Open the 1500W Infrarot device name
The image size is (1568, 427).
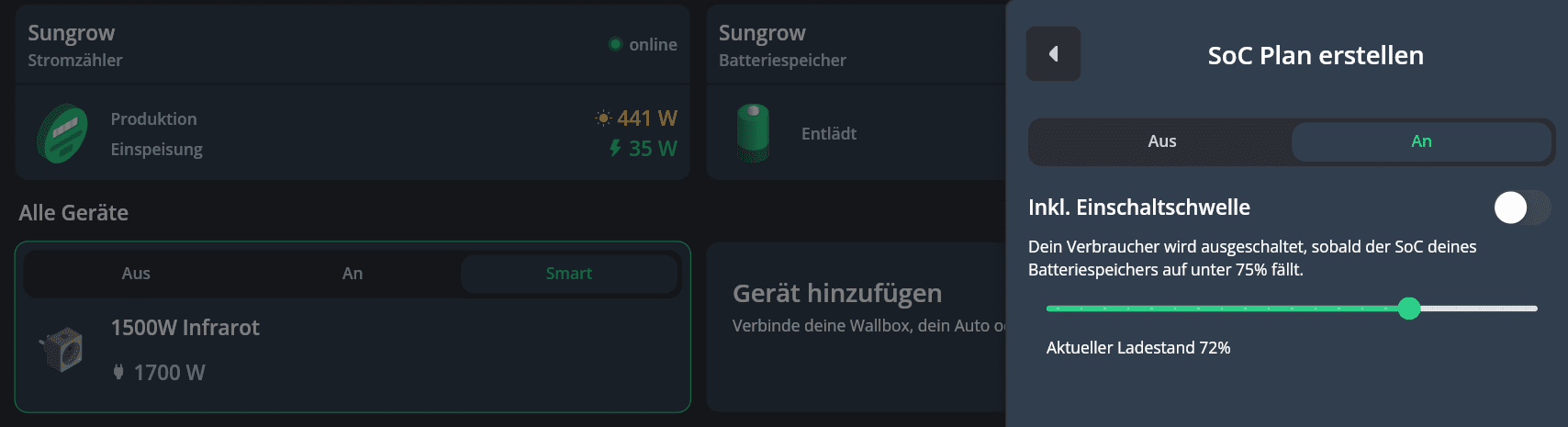[185, 328]
